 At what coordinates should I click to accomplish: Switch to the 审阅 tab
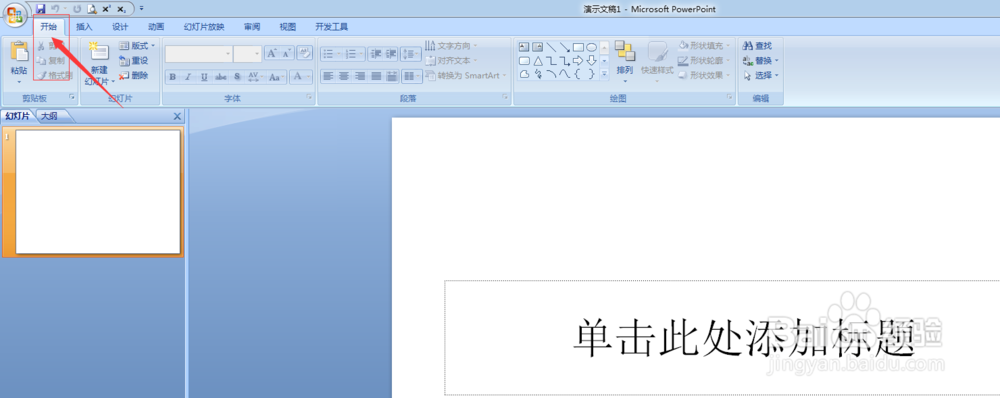(x=252, y=27)
